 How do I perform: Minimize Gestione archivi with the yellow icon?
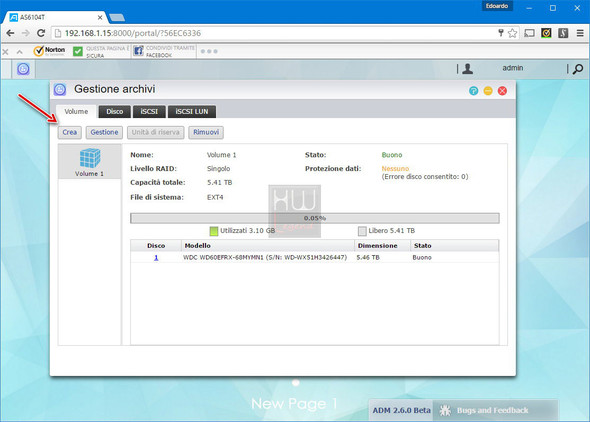(x=488, y=91)
